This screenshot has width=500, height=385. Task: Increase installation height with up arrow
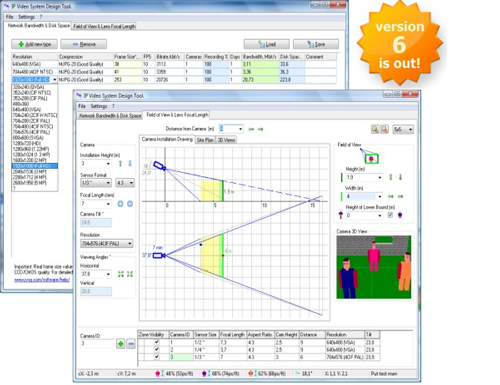coord(120,163)
